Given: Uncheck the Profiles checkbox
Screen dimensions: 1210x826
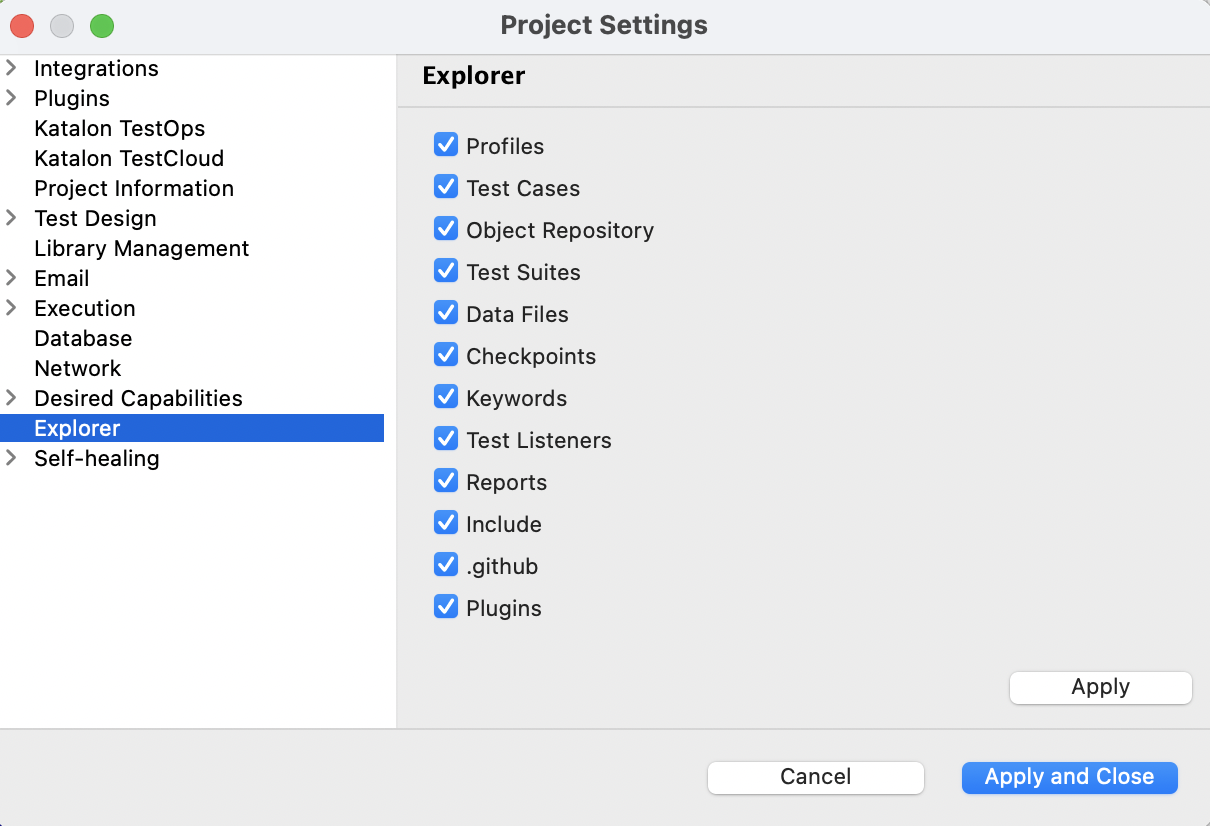Looking at the screenshot, I should [x=446, y=146].
